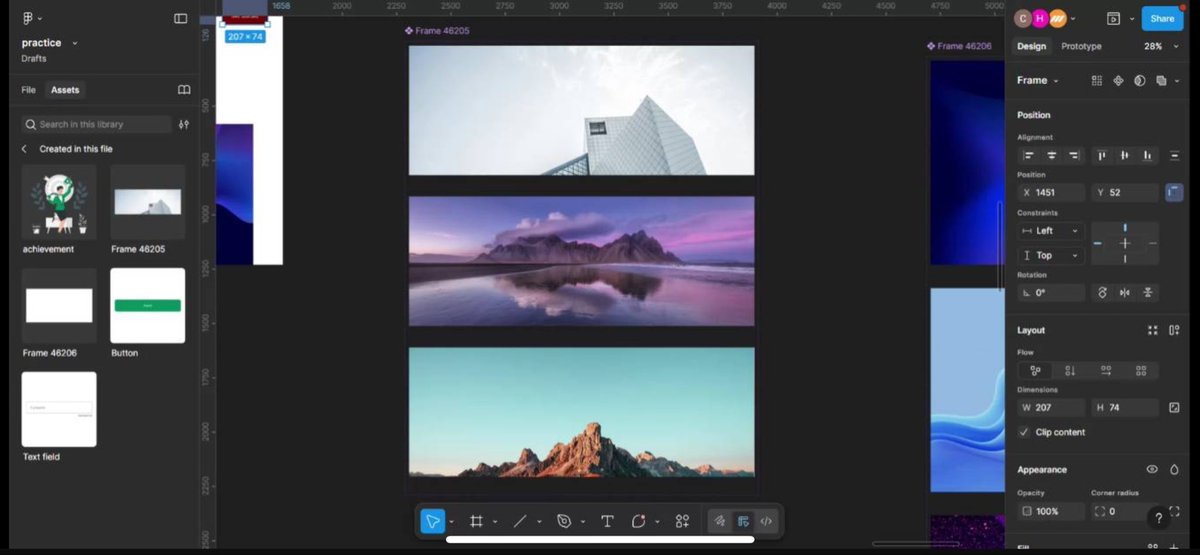The height and width of the screenshot is (555, 1200).
Task: Expand shape tool options arrow
Action: 539,522
